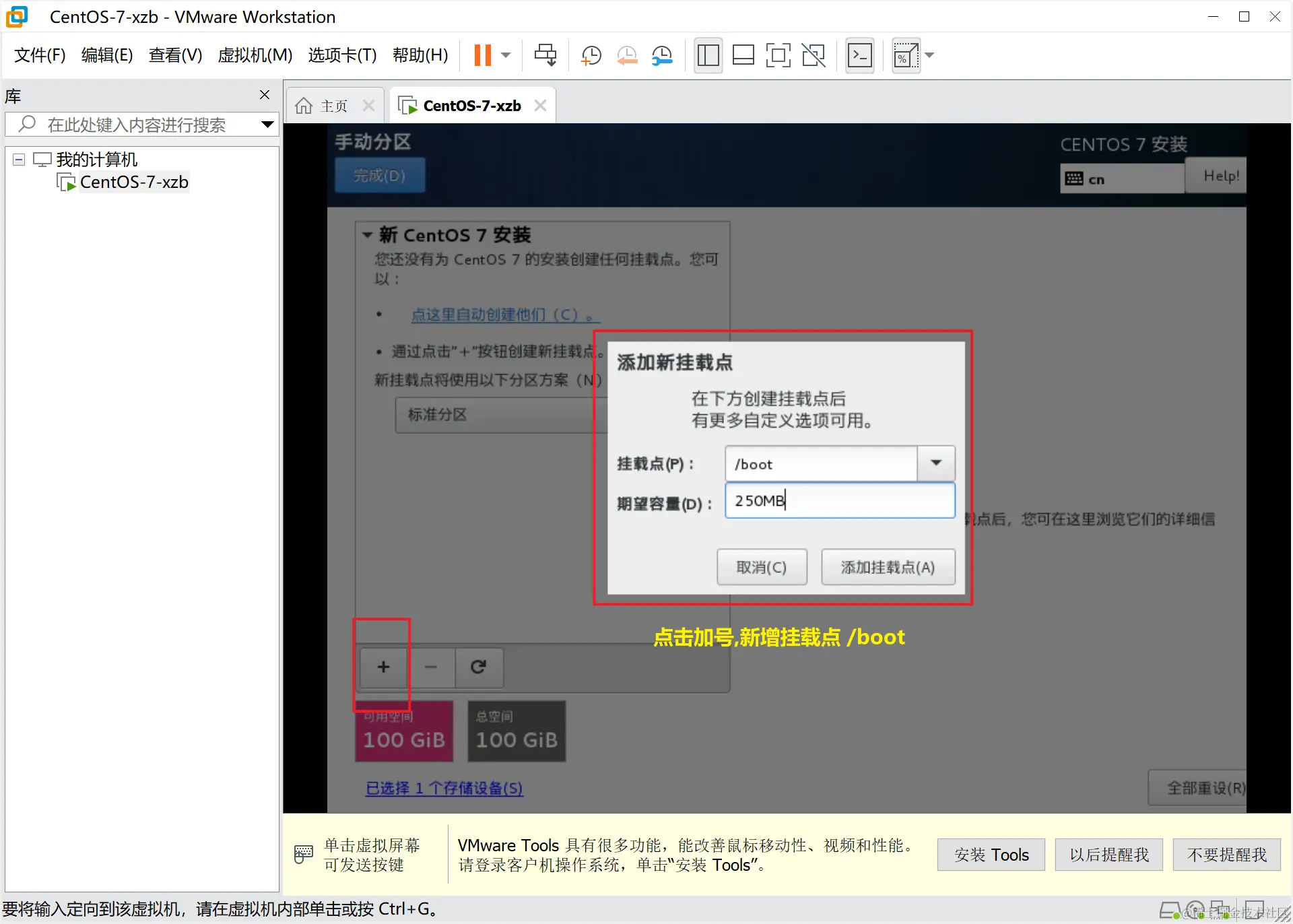1293x924 pixels.
Task: Click the 取消(C) button
Action: pyautogui.click(x=762, y=567)
